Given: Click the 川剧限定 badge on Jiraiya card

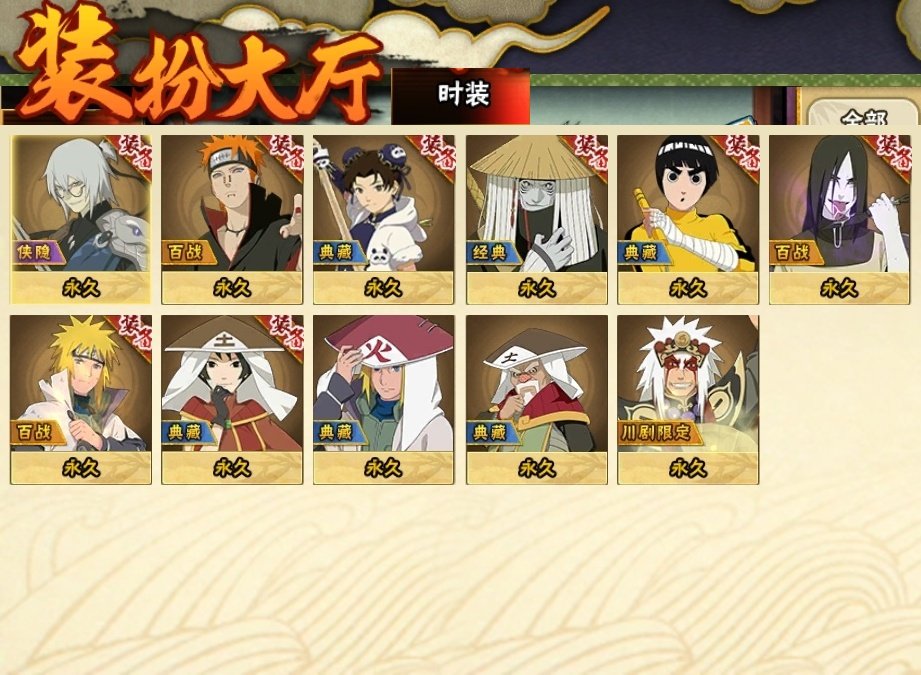Looking at the screenshot, I should [657, 433].
